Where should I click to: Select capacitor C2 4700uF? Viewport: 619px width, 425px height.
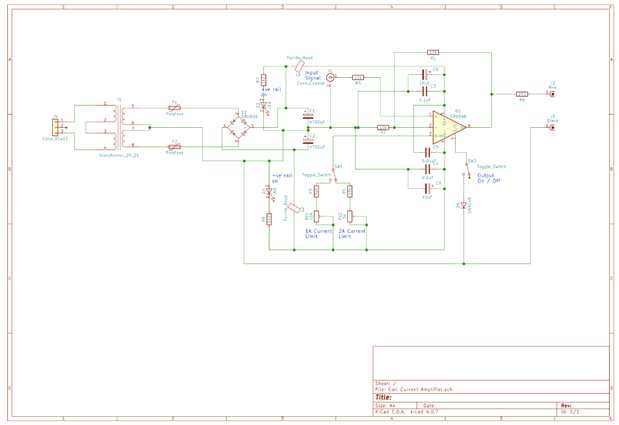pos(308,140)
